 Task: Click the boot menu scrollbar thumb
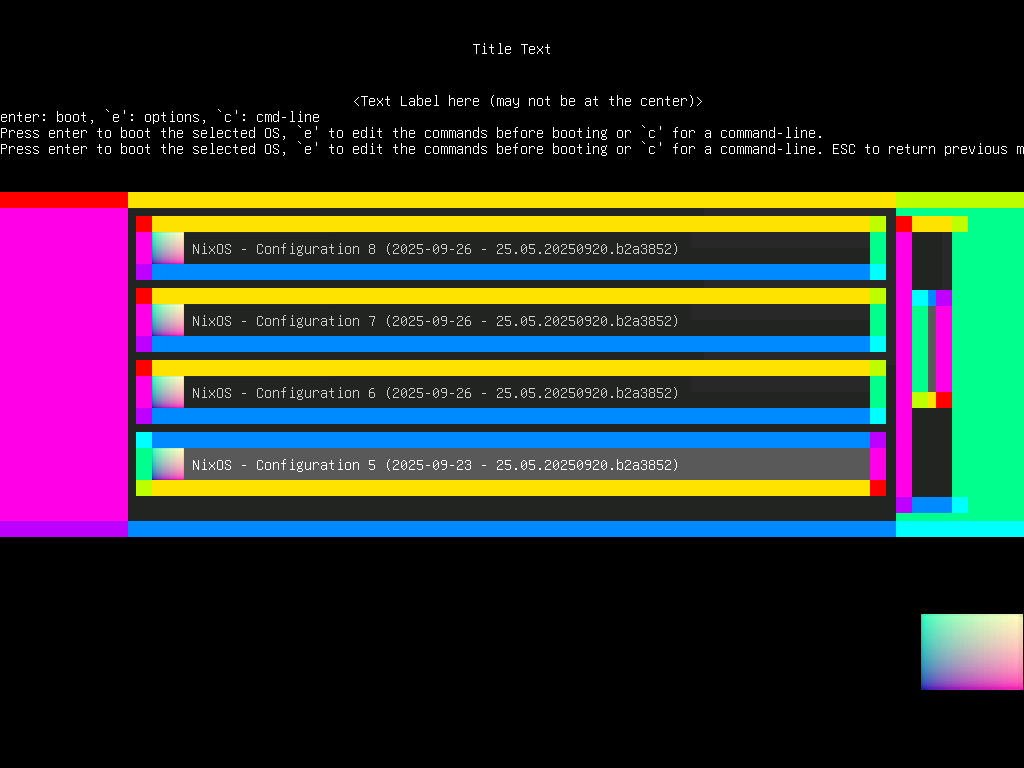932,348
